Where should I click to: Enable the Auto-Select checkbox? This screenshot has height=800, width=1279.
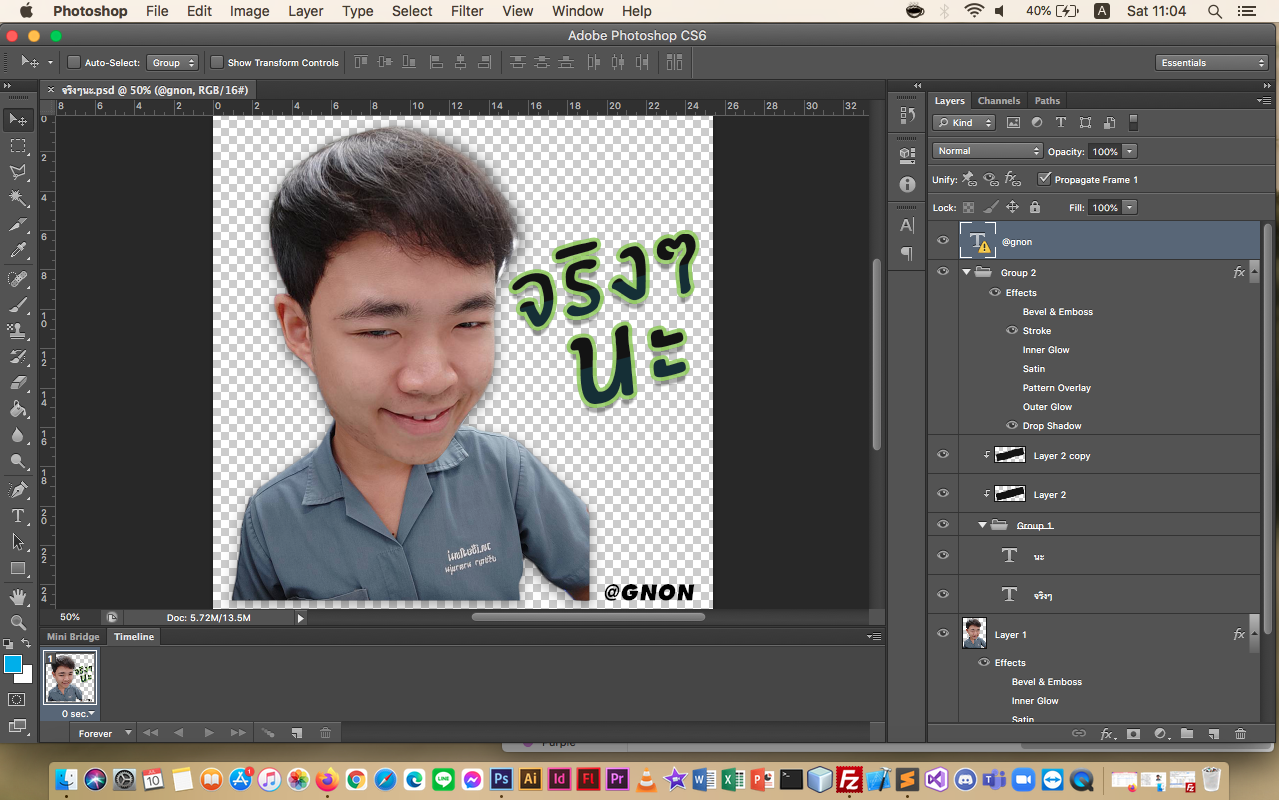(74, 63)
